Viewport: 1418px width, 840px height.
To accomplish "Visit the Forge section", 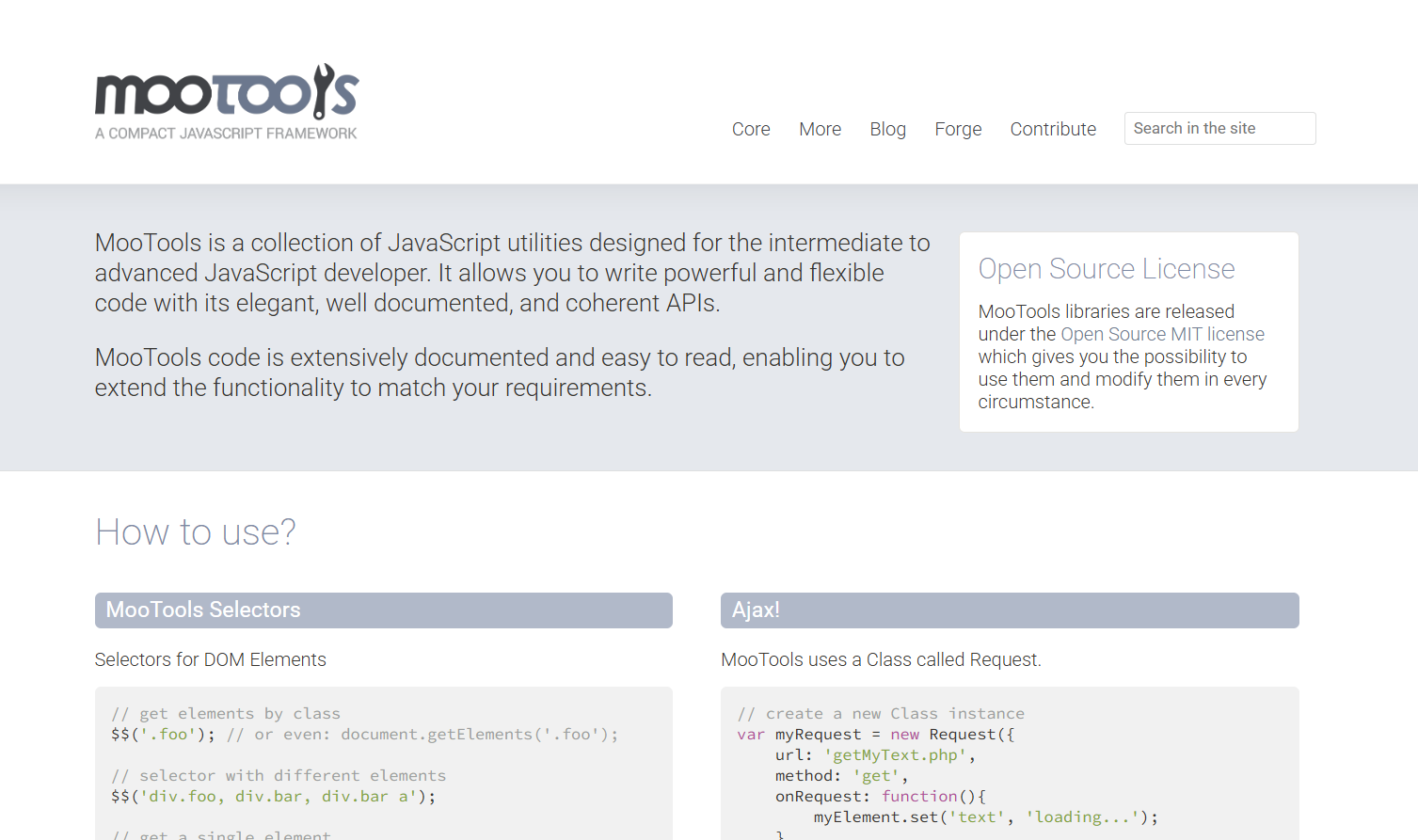I will click(957, 129).
